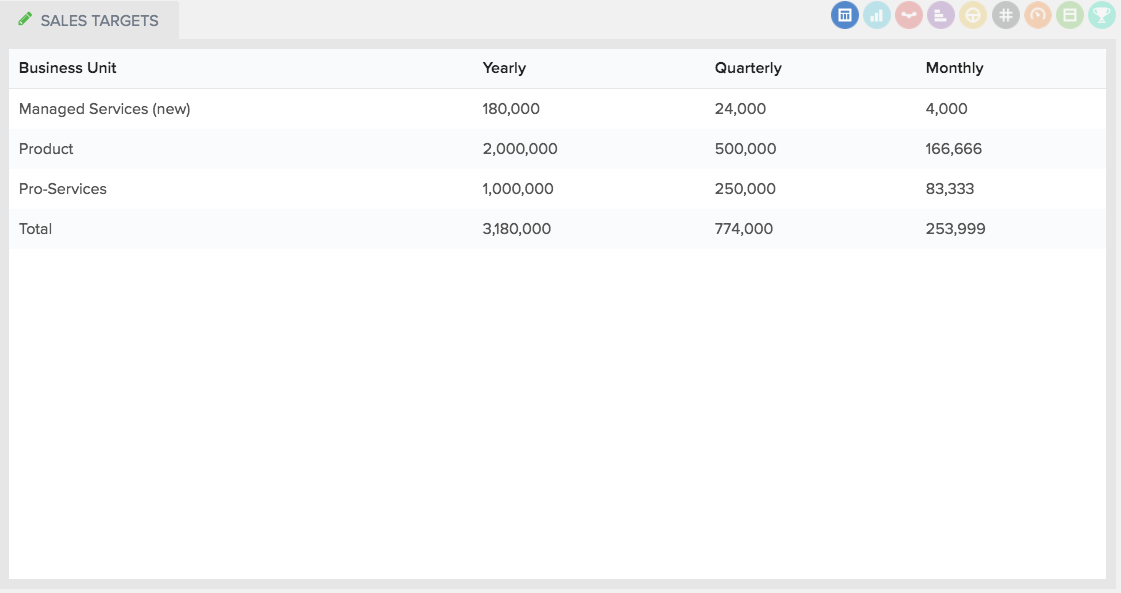Sort by the Quarterly column header
Viewport: 1121px width, 593px height.
748,68
